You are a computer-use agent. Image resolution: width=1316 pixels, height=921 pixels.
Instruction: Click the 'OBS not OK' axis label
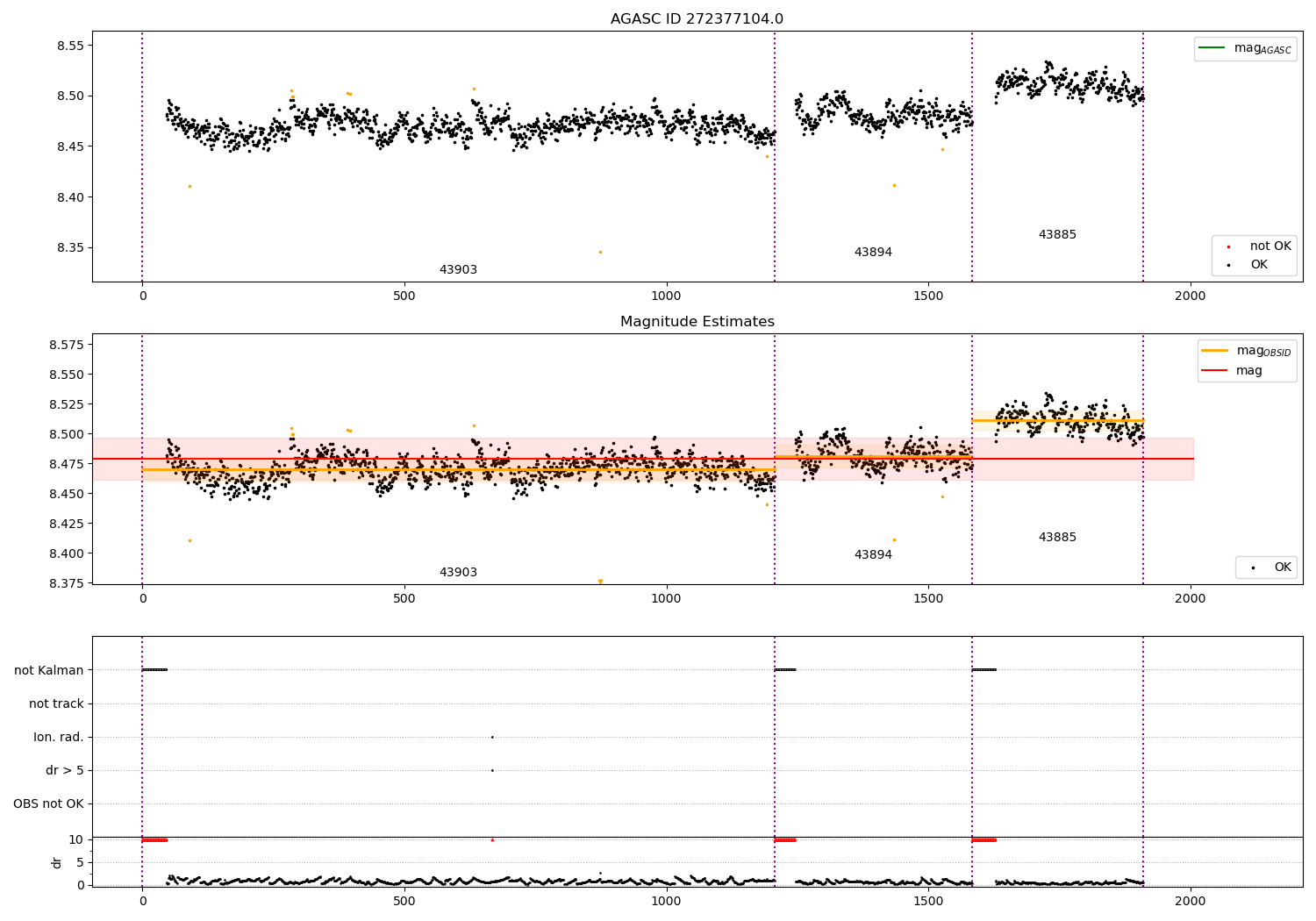point(48,804)
